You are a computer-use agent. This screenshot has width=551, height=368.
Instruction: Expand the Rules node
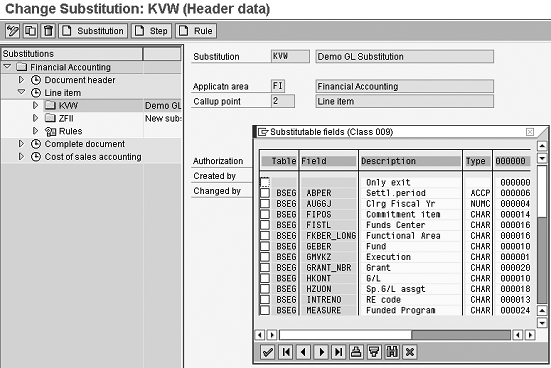[x=35, y=131]
